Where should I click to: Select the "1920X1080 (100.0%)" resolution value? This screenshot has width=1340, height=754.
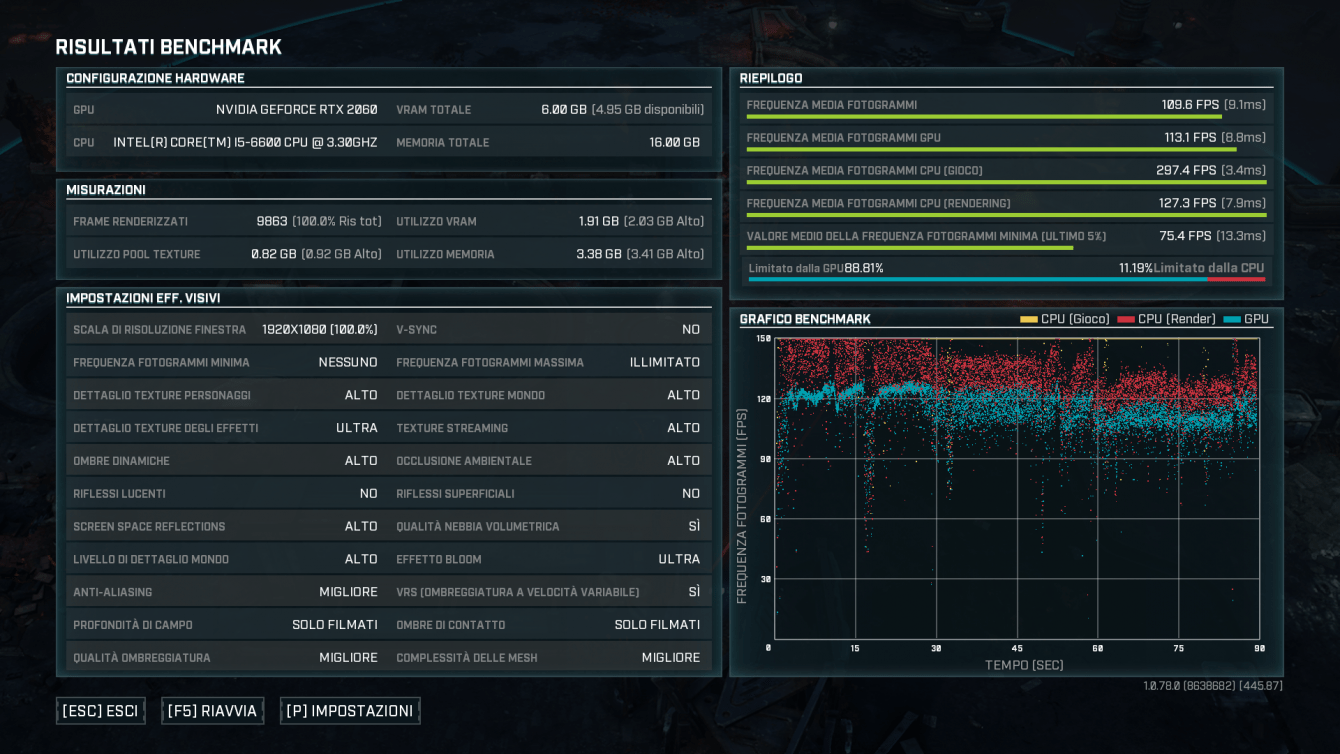pos(320,330)
